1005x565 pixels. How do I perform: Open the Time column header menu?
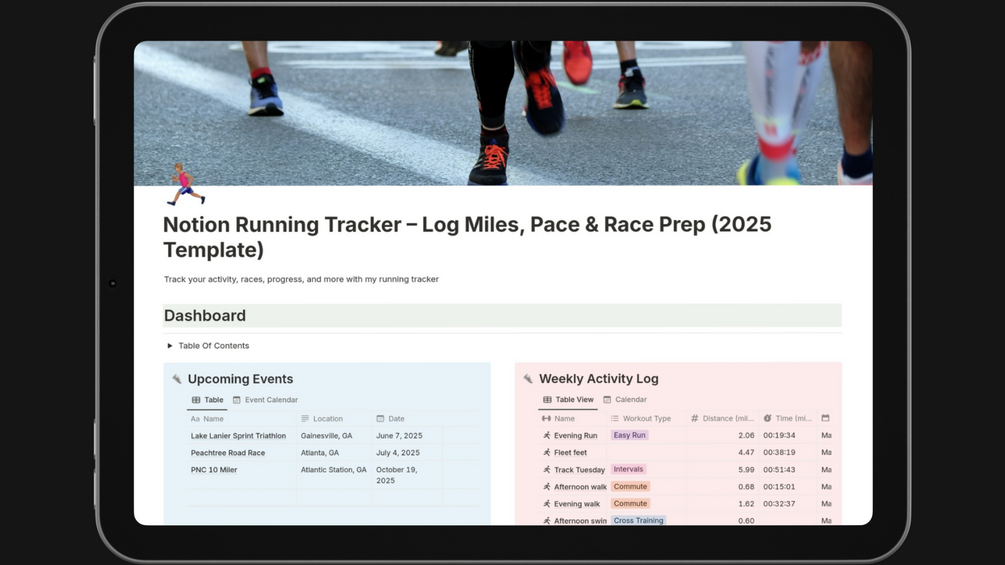coord(788,419)
